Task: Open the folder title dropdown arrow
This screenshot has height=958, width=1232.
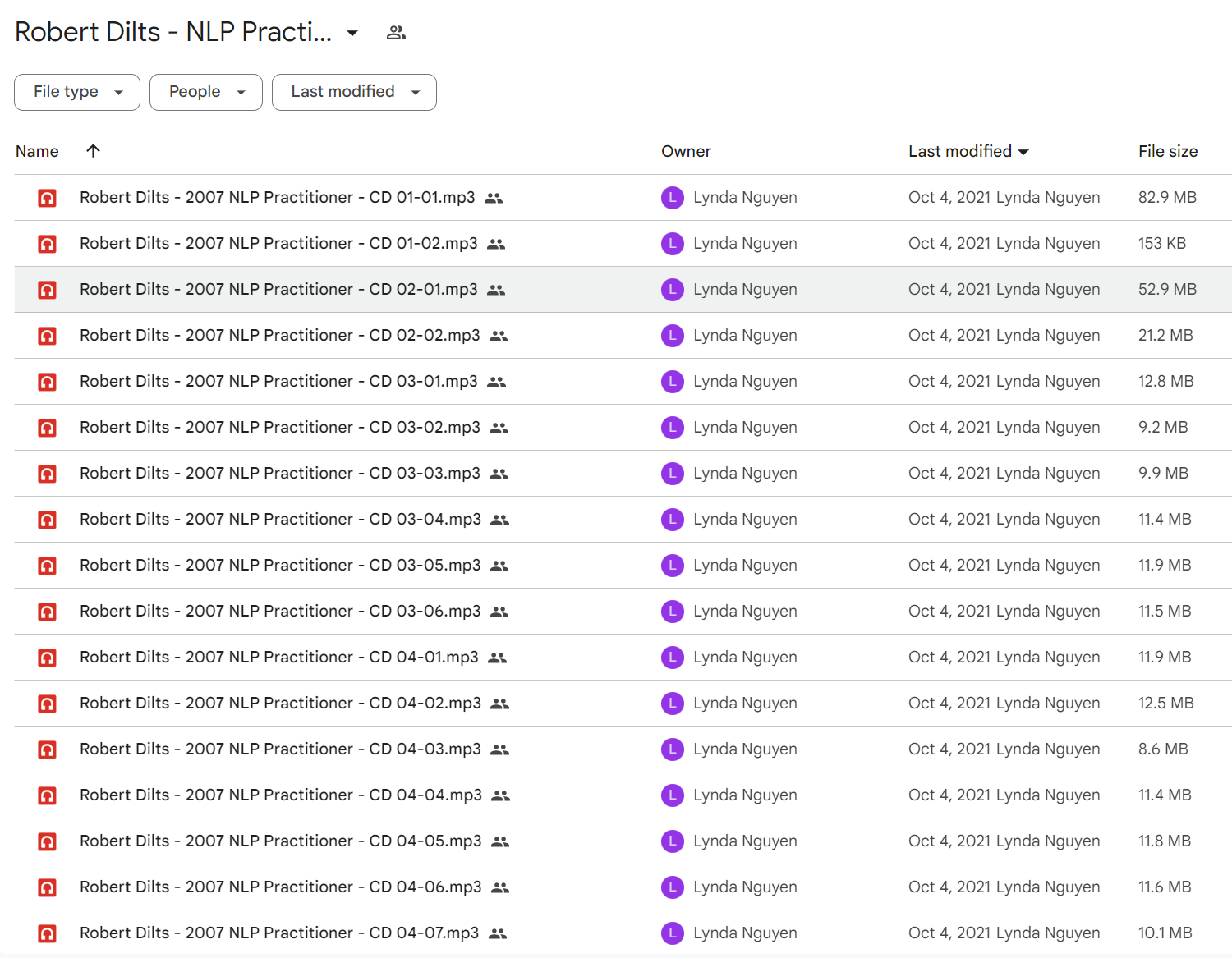Action: (352, 33)
